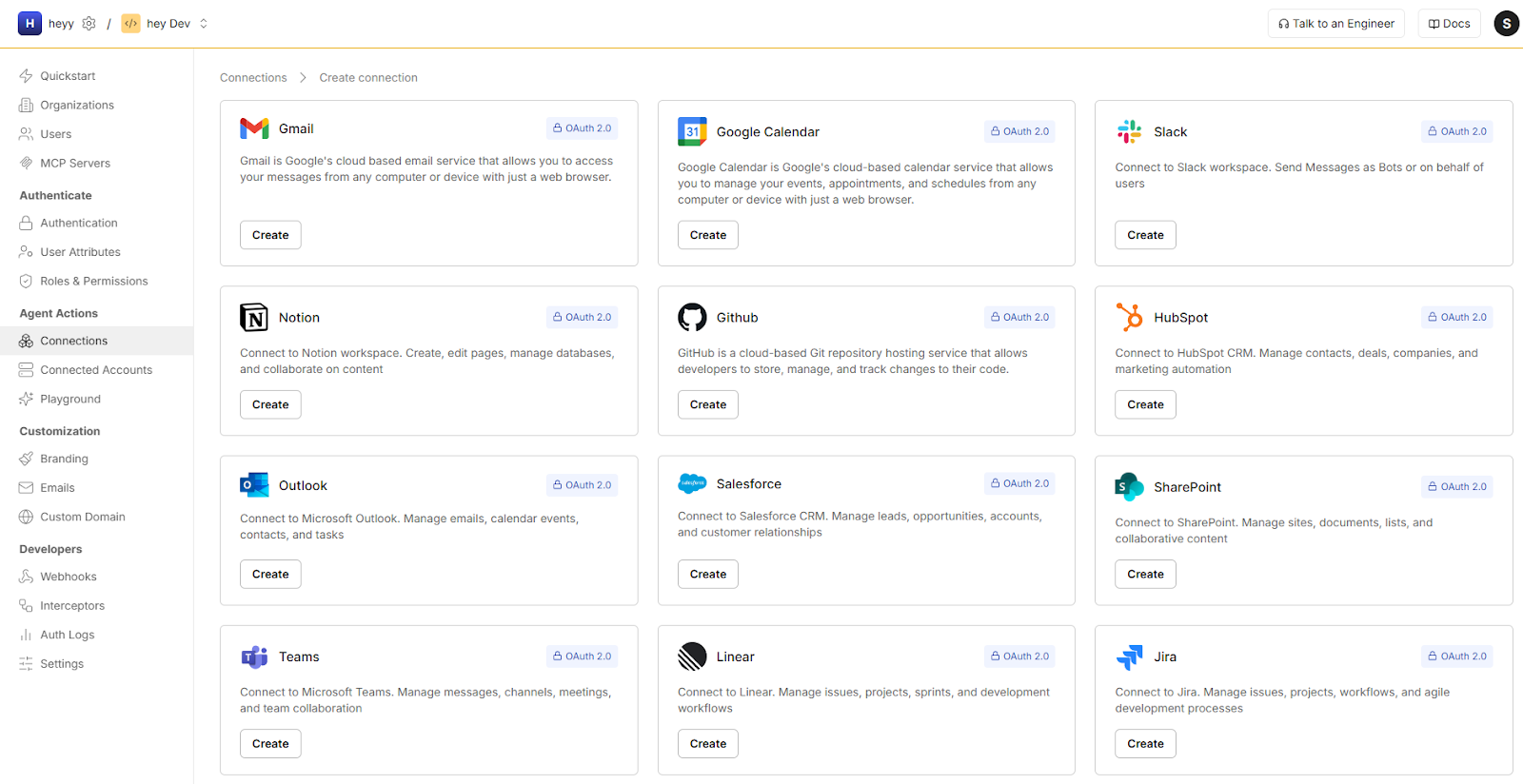Screen dimensions: 1523x784
Task: Click the Teams logo icon
Action: 254,657
